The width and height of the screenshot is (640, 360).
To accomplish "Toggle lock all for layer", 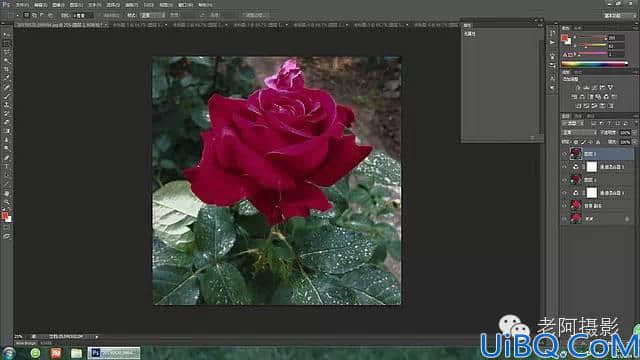I will 598,142.
